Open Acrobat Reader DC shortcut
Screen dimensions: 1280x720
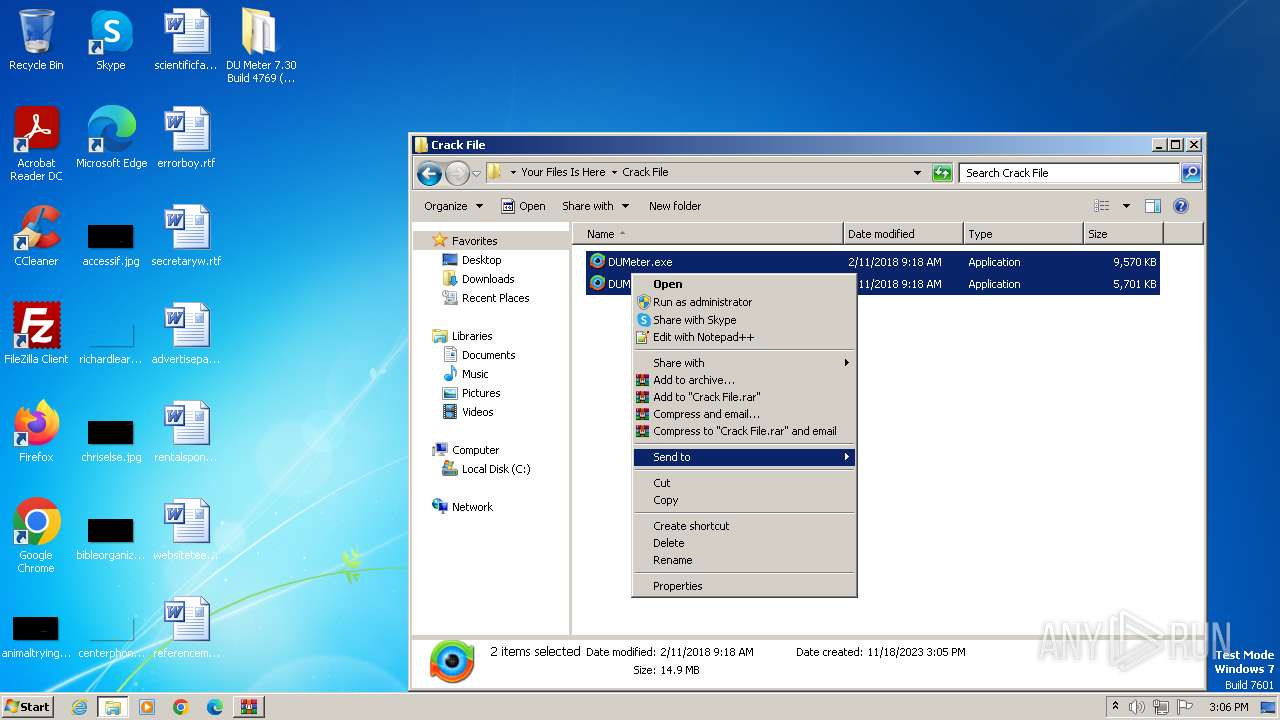(36, 144)
